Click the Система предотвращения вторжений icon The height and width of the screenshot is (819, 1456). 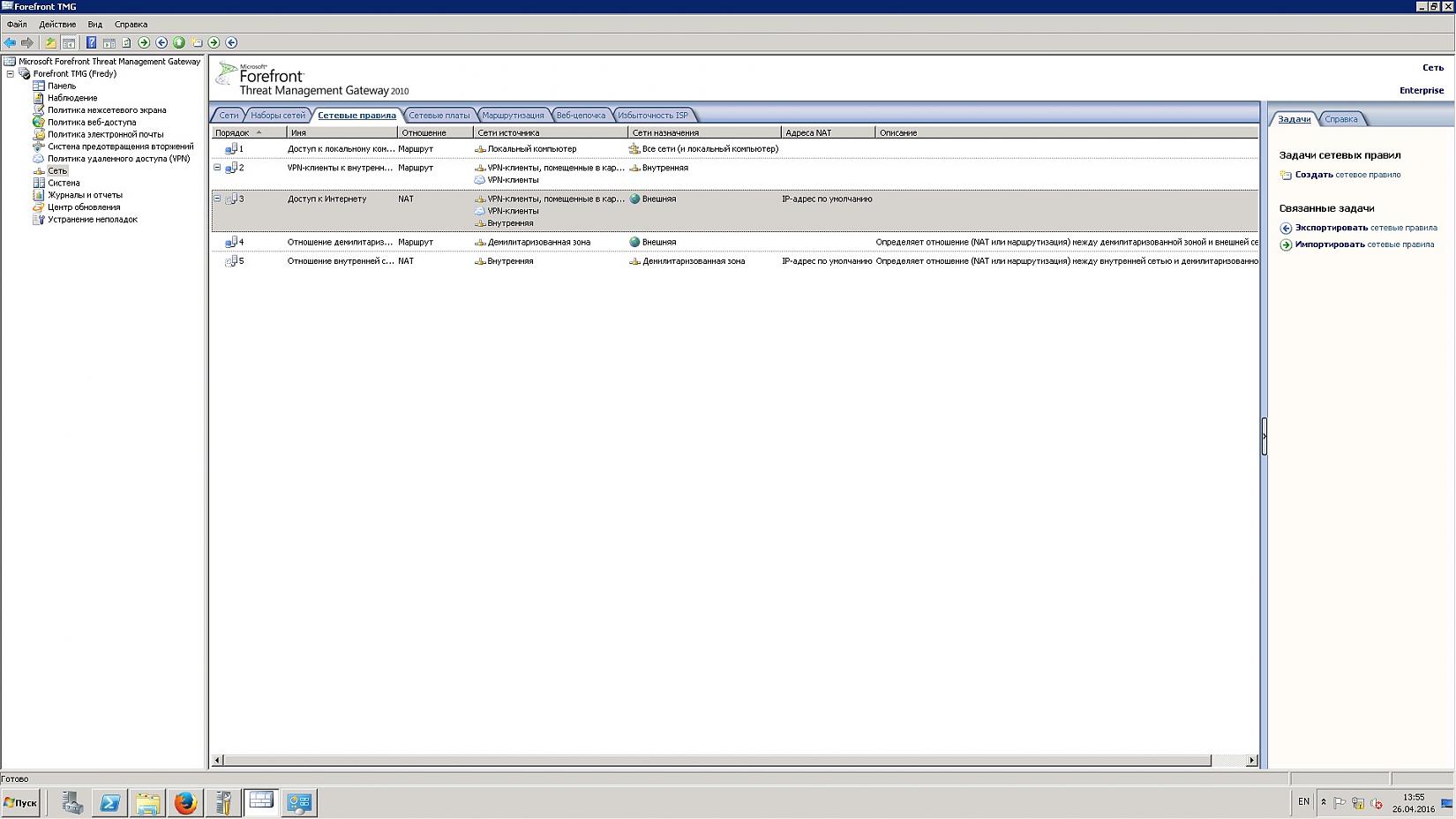coord(39,147)
